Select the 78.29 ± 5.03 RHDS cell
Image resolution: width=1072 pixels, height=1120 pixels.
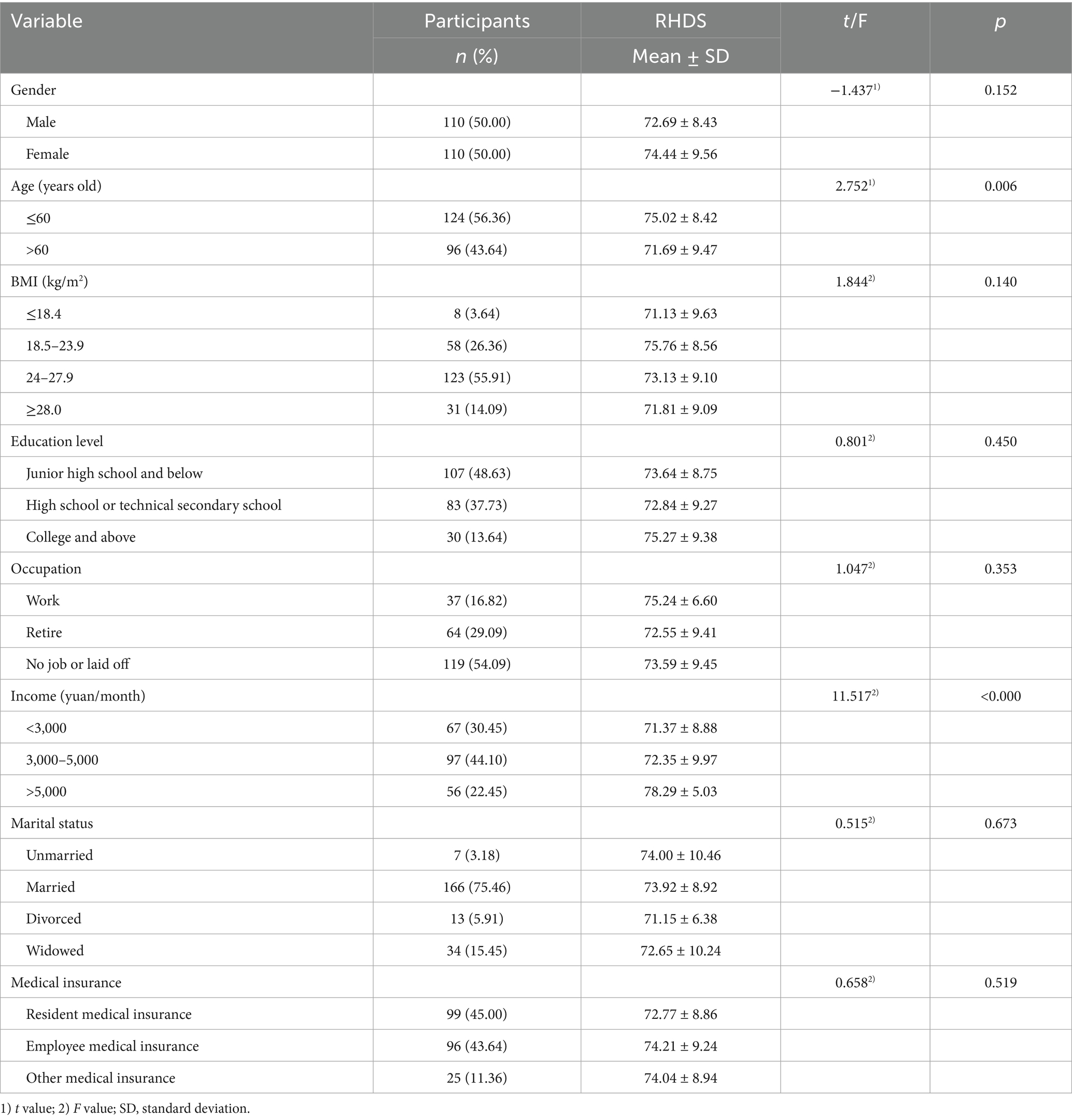[680, 791]
